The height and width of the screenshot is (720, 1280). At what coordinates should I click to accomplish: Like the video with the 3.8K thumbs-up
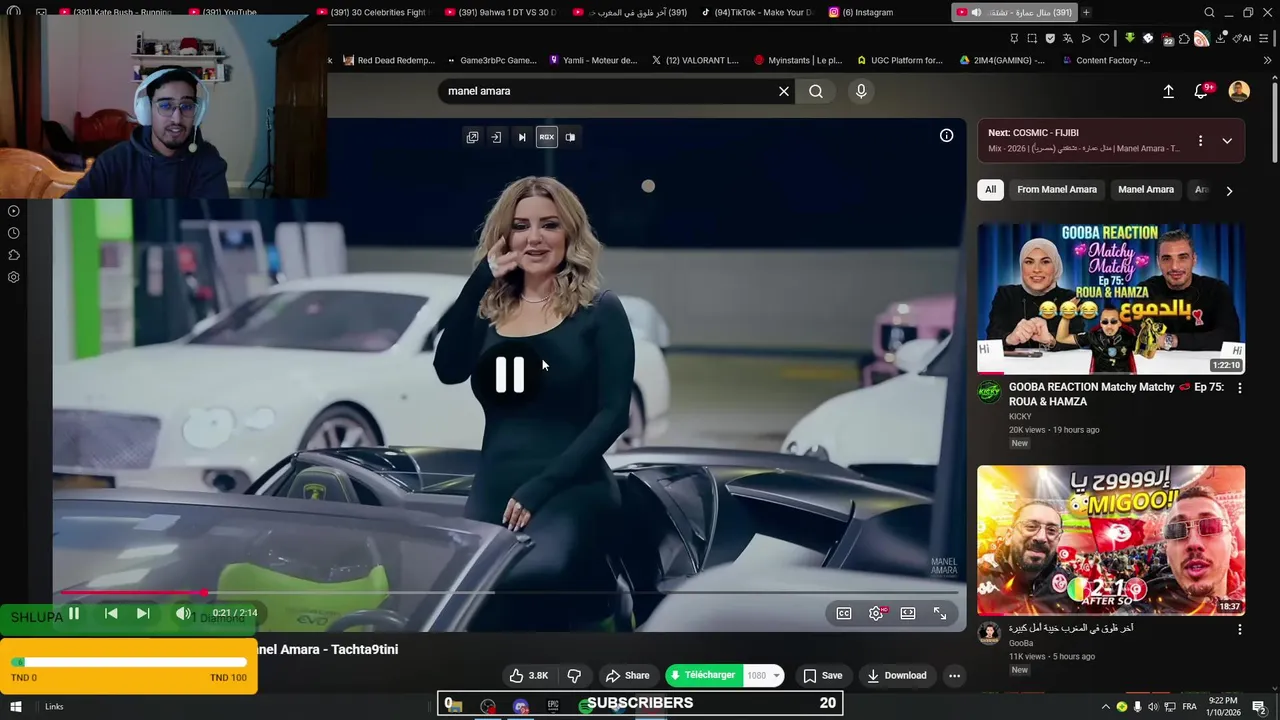pyautogui.click(x=528, y=675)
